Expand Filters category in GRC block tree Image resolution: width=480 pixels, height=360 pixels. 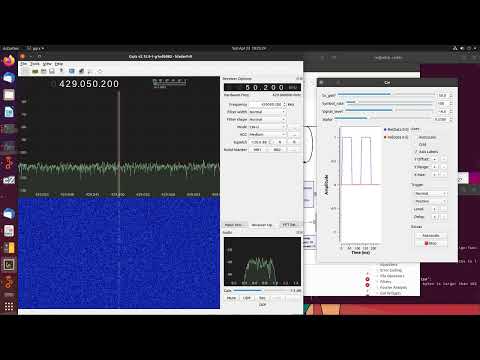click(385, 282)
